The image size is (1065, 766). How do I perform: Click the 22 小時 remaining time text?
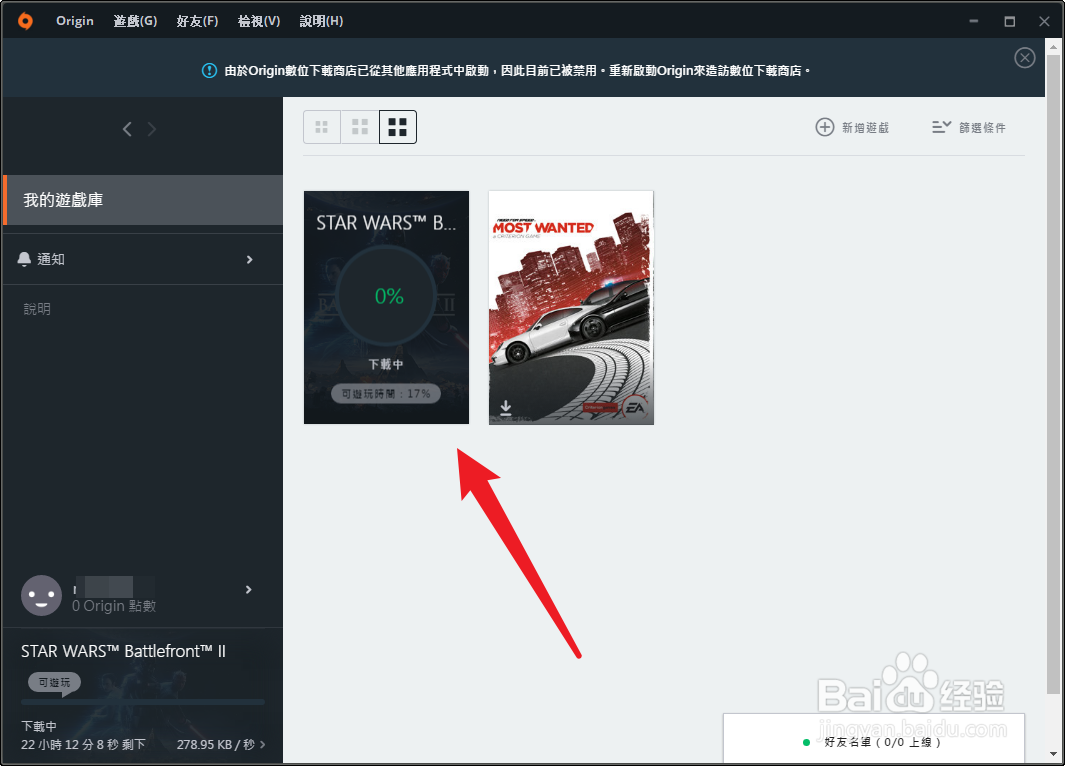click(x=83, y=745)
